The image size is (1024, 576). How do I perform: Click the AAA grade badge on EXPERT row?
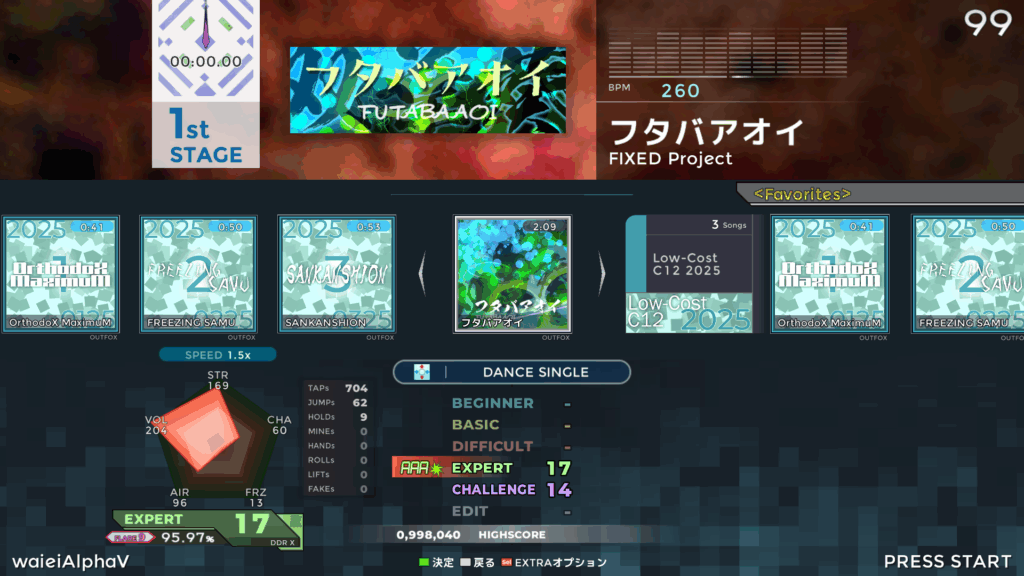[419, 468]
